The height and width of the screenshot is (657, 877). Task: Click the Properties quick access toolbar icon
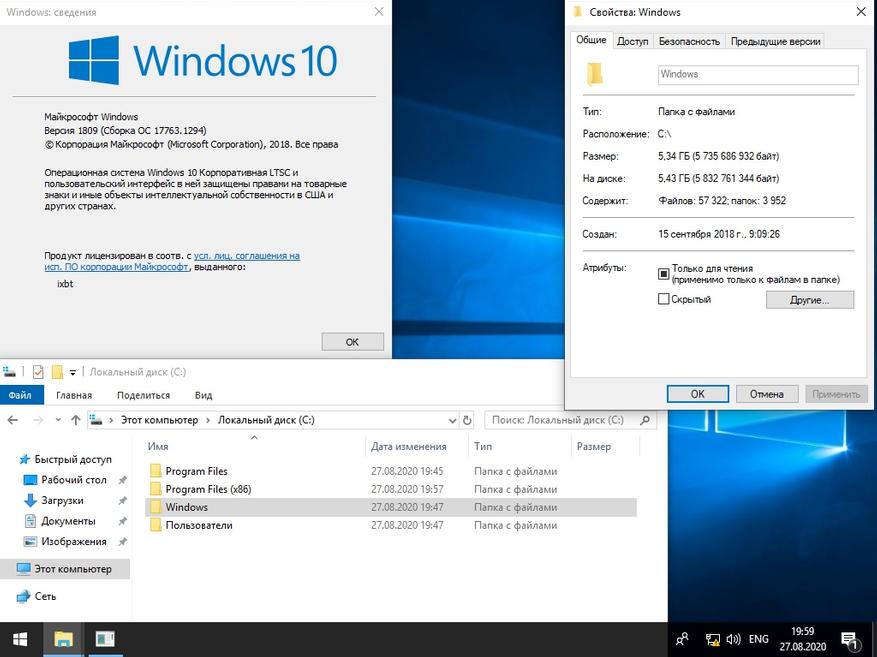pyautogui.click(x=39, y=372)
